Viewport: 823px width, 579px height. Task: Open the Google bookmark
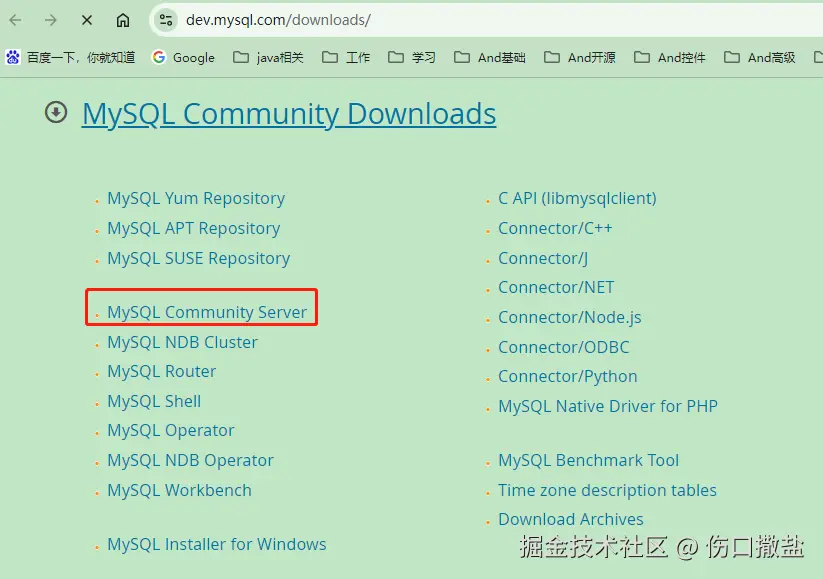tap(183, 57)
